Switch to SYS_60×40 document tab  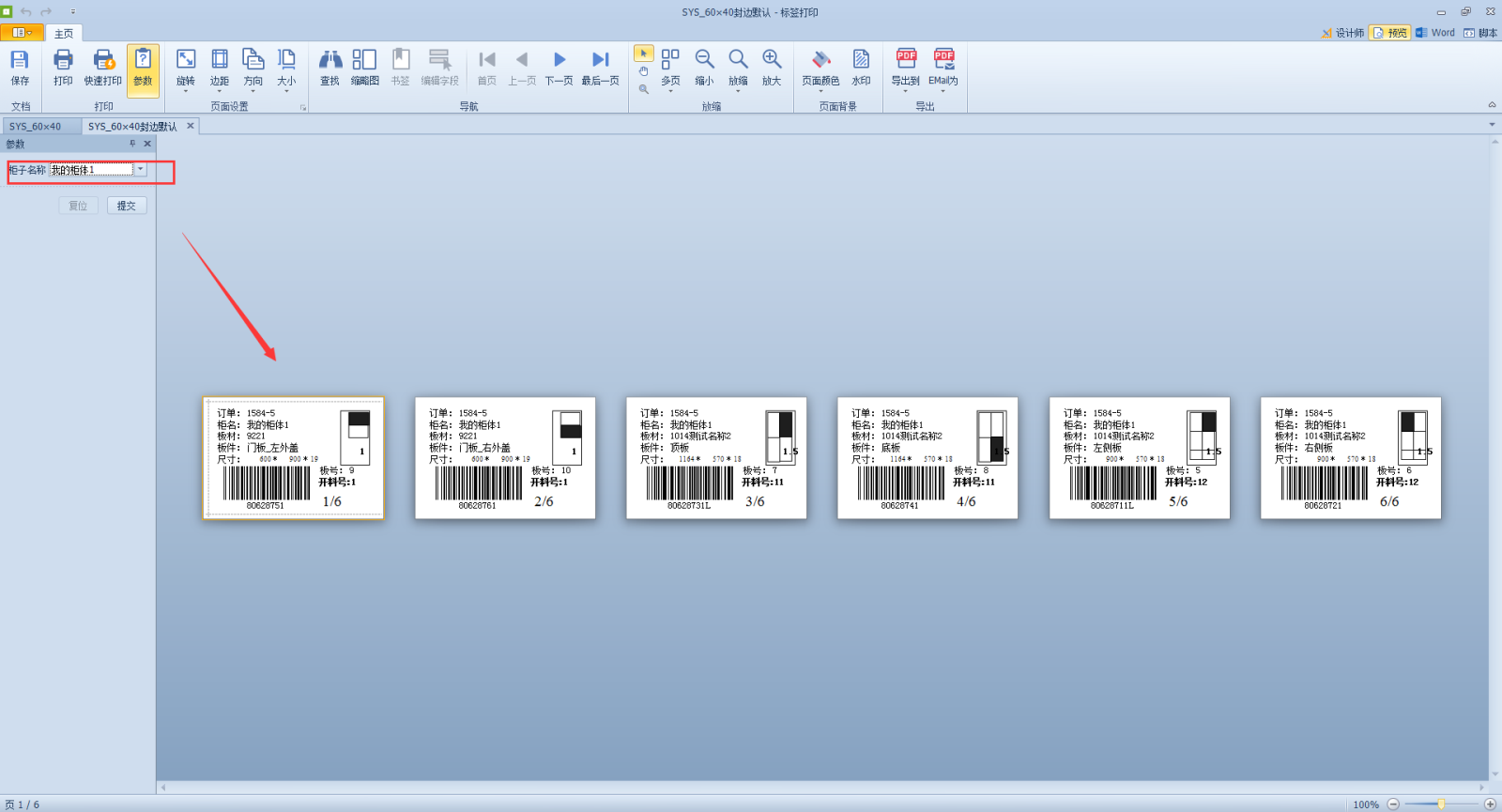[36, 127]
